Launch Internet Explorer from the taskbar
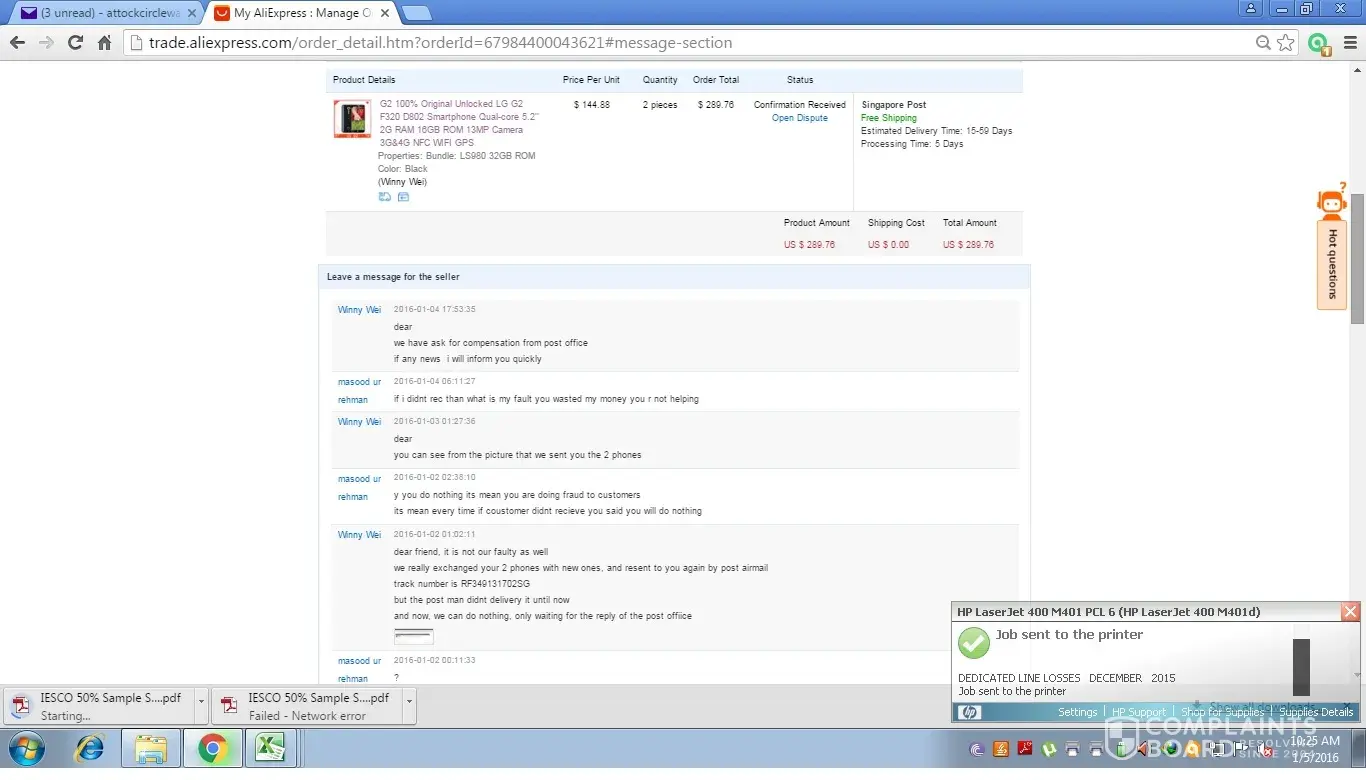The width and height of the screenshot is (1366, 780). point(90,748)
